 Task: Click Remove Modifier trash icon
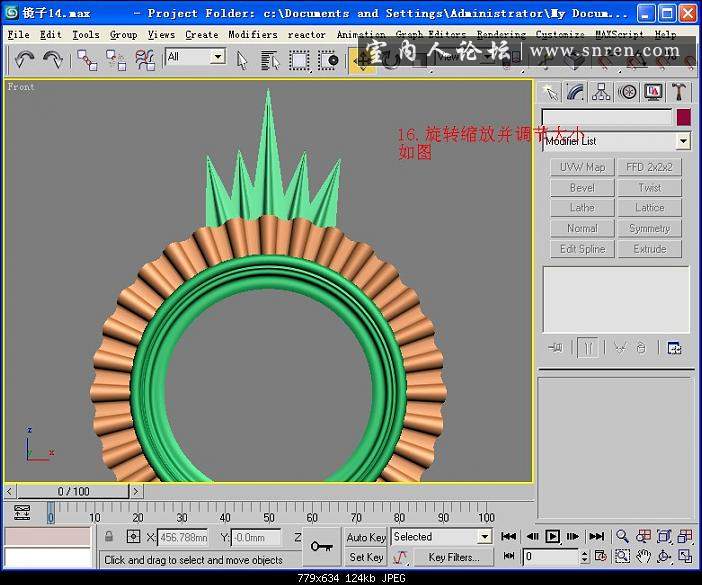(x=642, y=347)
